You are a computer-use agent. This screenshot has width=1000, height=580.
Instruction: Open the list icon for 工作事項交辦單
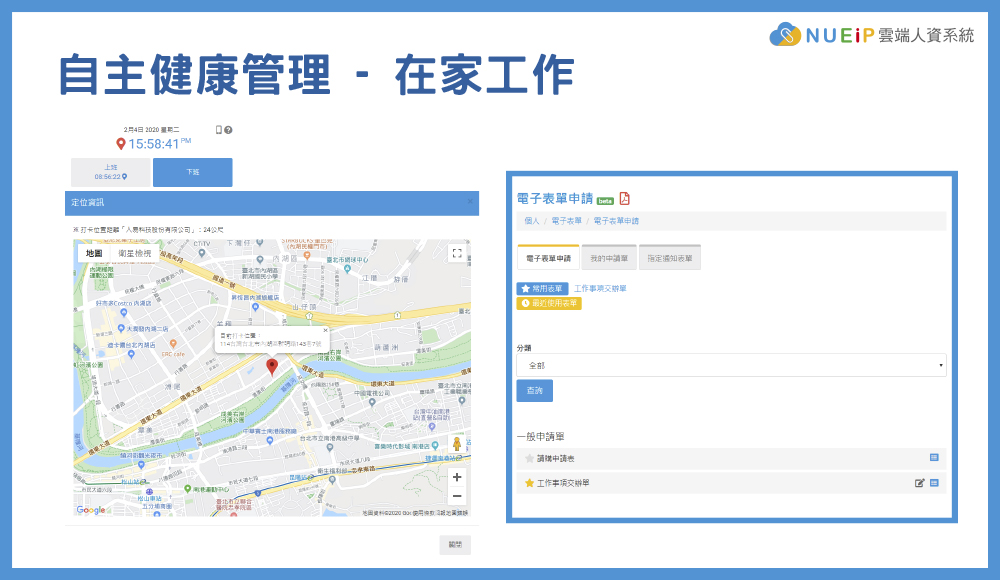pyautogui.click(x=934, y=483)
